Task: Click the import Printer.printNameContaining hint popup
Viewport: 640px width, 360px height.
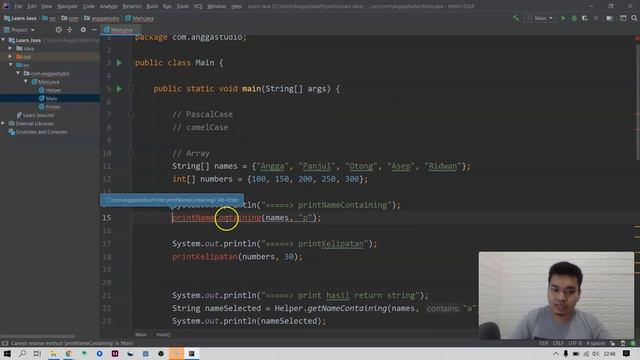Action: point(172,200)
